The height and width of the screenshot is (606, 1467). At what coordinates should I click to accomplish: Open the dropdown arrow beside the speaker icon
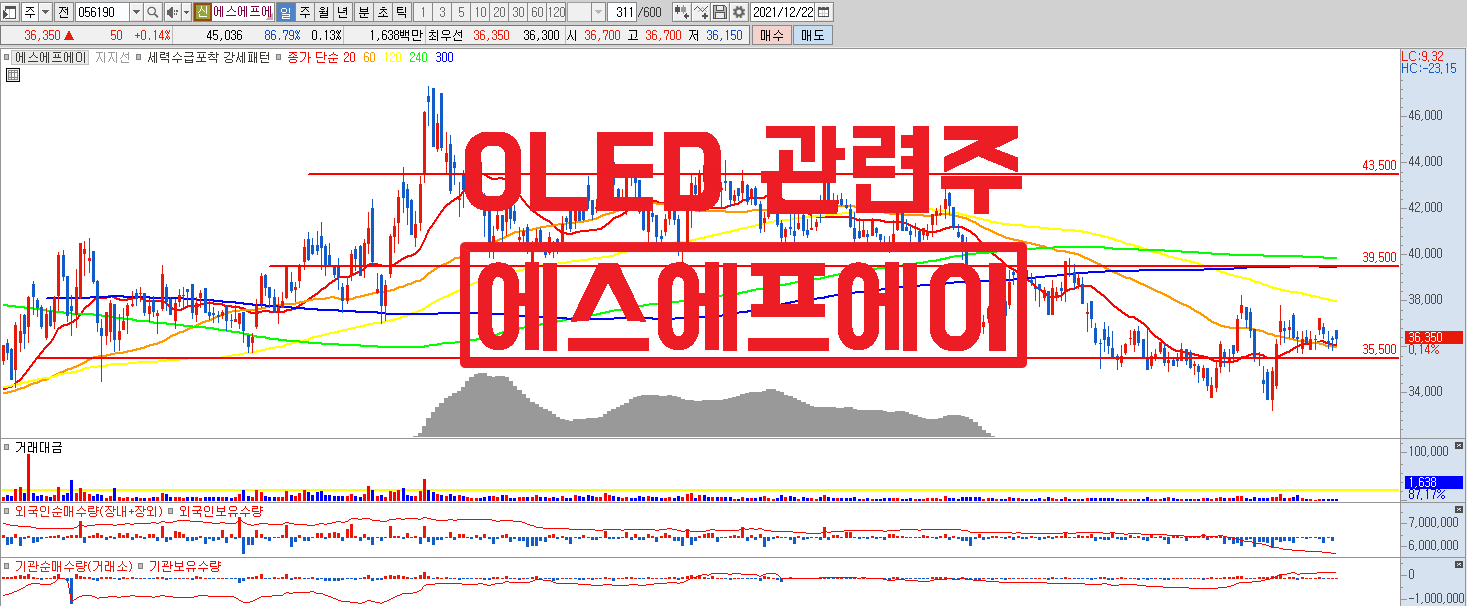click(186, 12)
